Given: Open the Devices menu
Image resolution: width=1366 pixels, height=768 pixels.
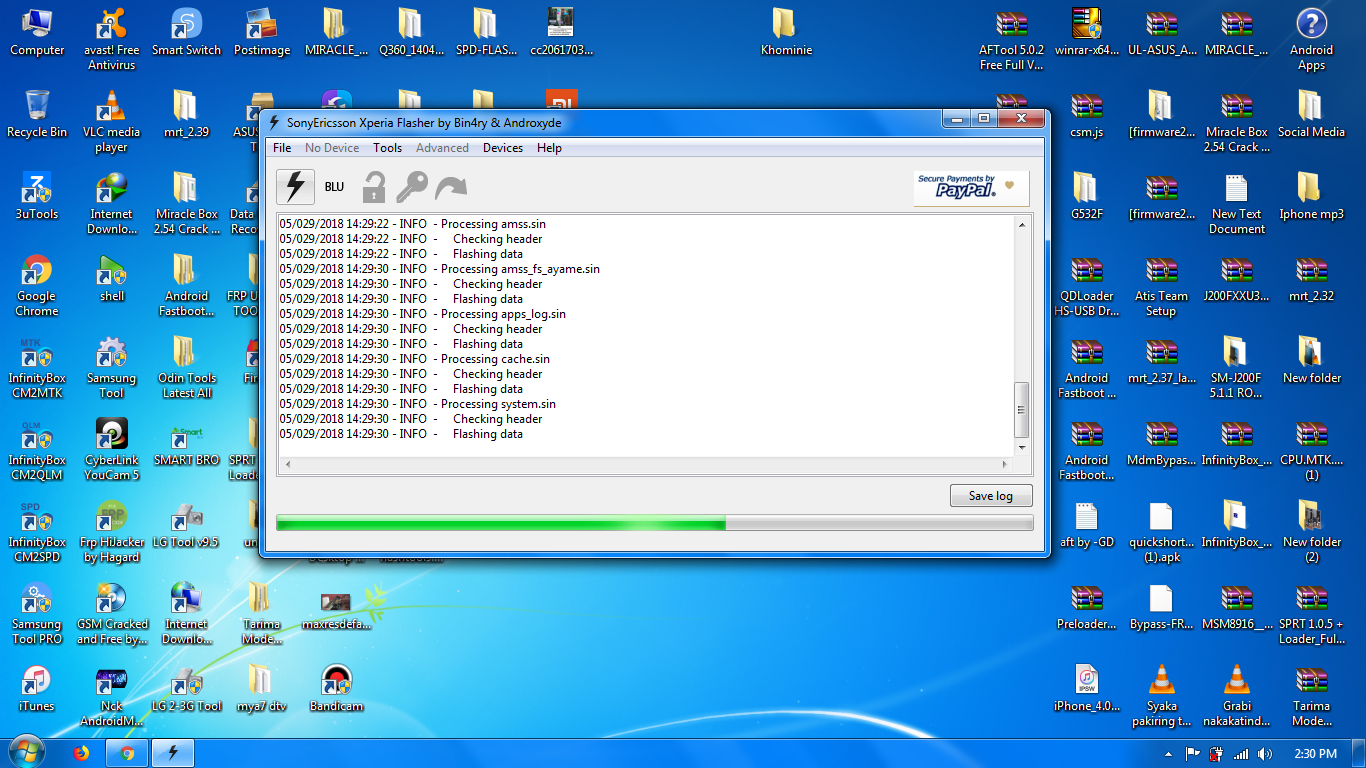Looking at the screenshot, I should pyautogui.click(x=503, y=148).
